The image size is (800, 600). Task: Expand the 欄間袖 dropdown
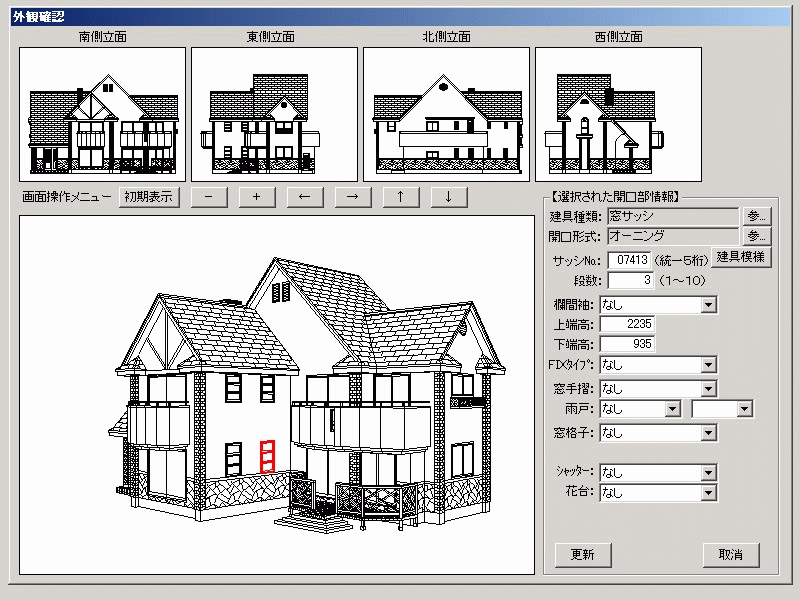(709, 305)
